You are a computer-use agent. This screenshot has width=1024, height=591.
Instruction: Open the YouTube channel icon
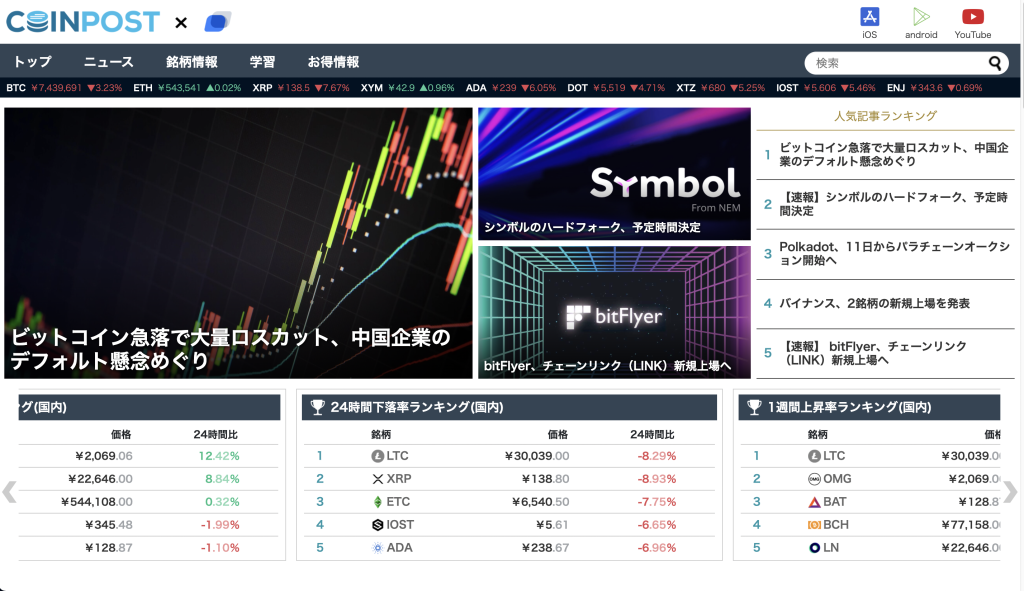tap(972, 16)
